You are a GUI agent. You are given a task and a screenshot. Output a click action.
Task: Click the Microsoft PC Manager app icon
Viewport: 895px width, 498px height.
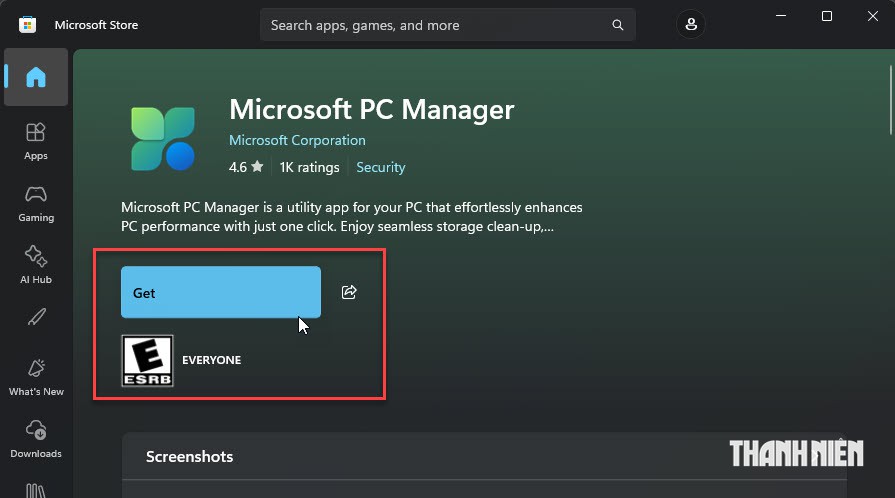tap(163, 139)
